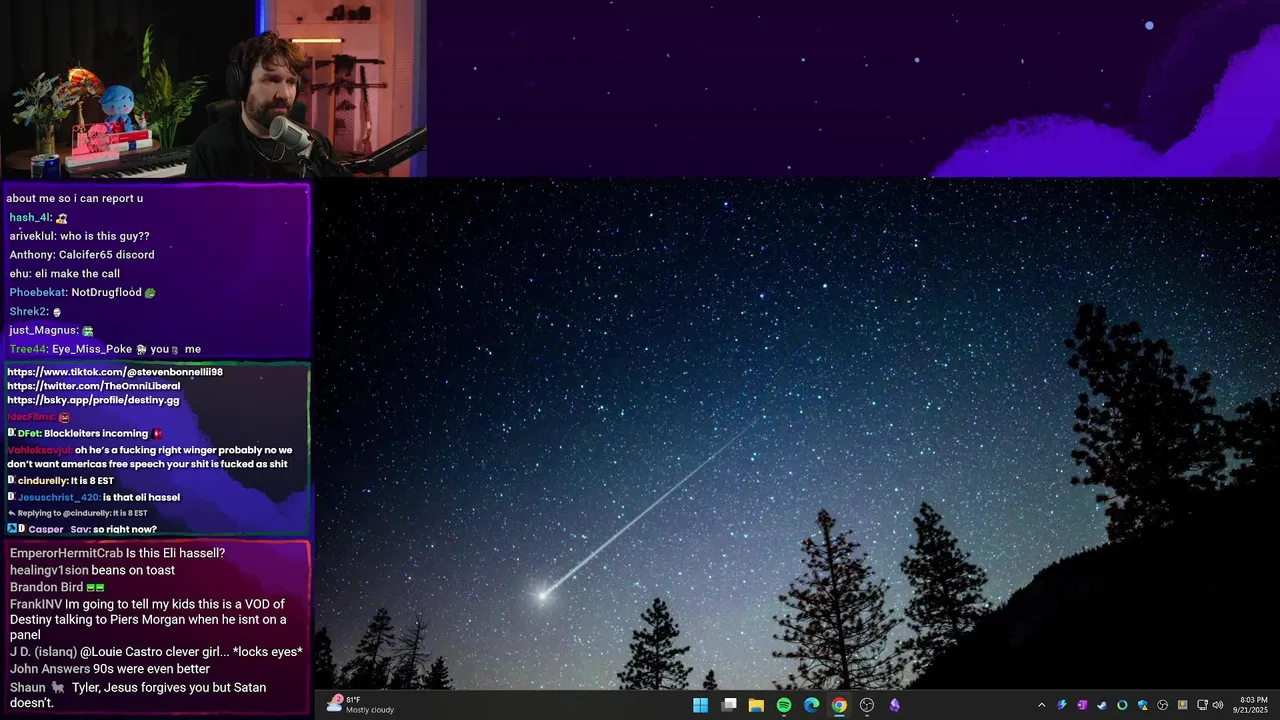The height and width of the screenshot is (720, 1280).
Task: Click the 'FrankINV' chat message about VOD
Action: point(150,620)
